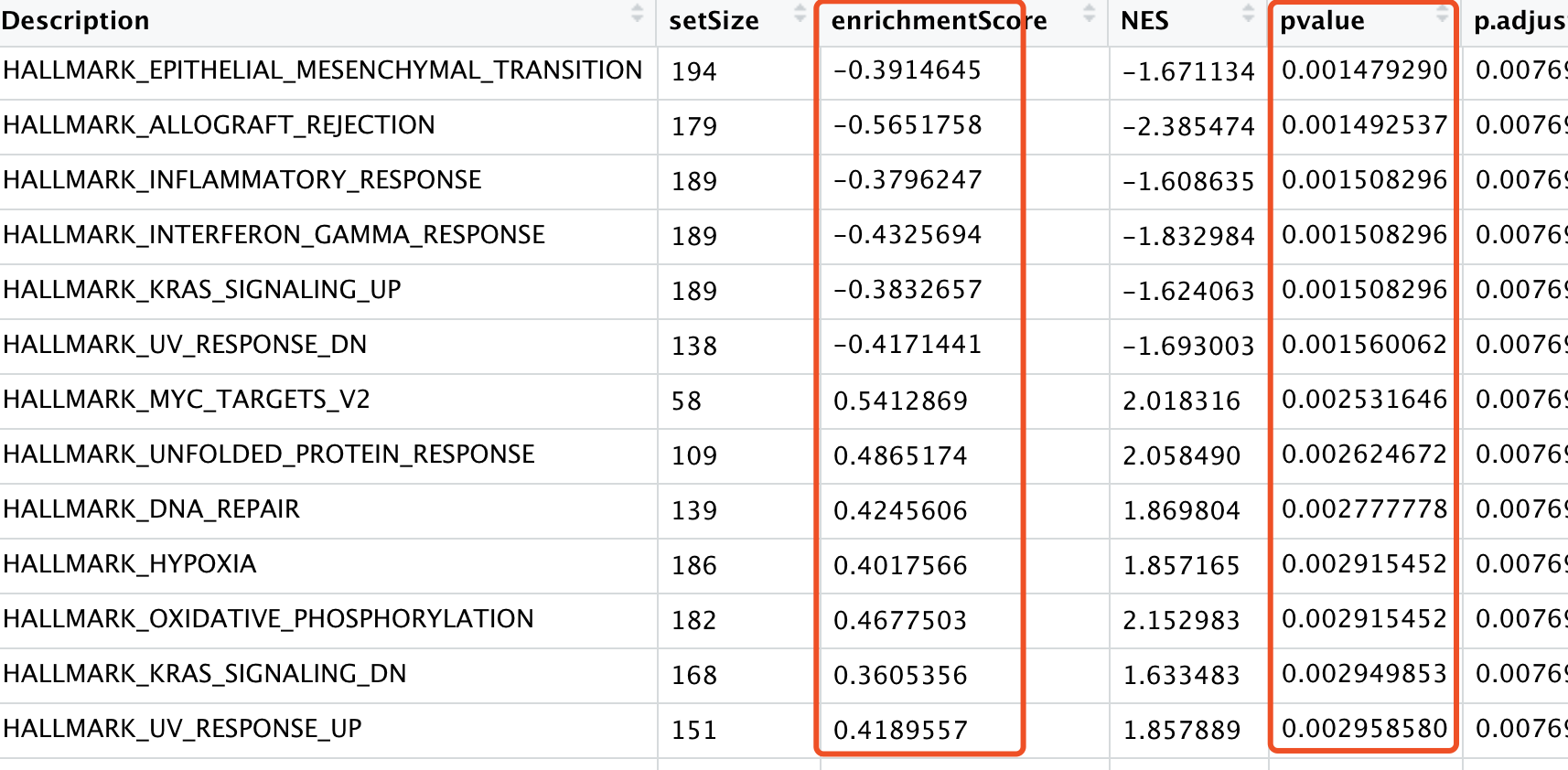Click NES value 2.152983

click(x=1181, y=620)
